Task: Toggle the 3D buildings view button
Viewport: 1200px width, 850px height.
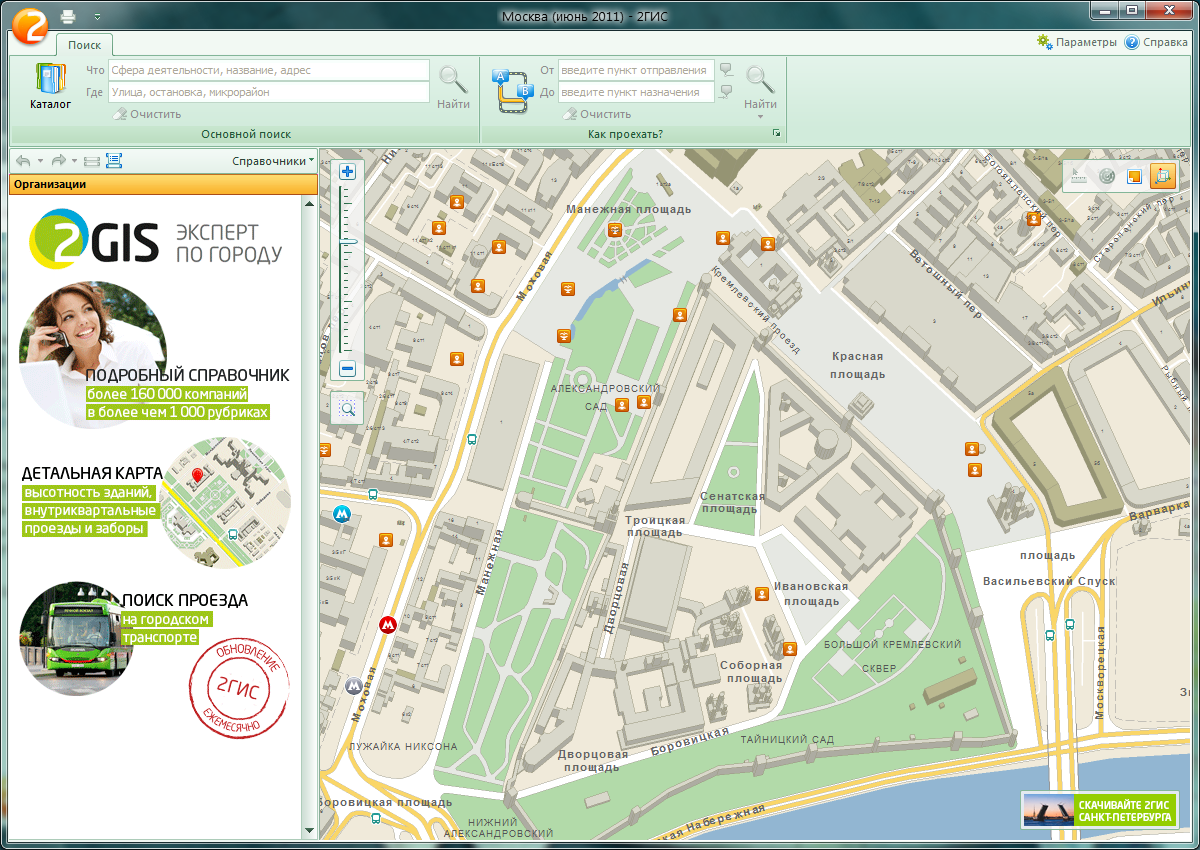Action: pyautogui.click(x=1162, y=176)
